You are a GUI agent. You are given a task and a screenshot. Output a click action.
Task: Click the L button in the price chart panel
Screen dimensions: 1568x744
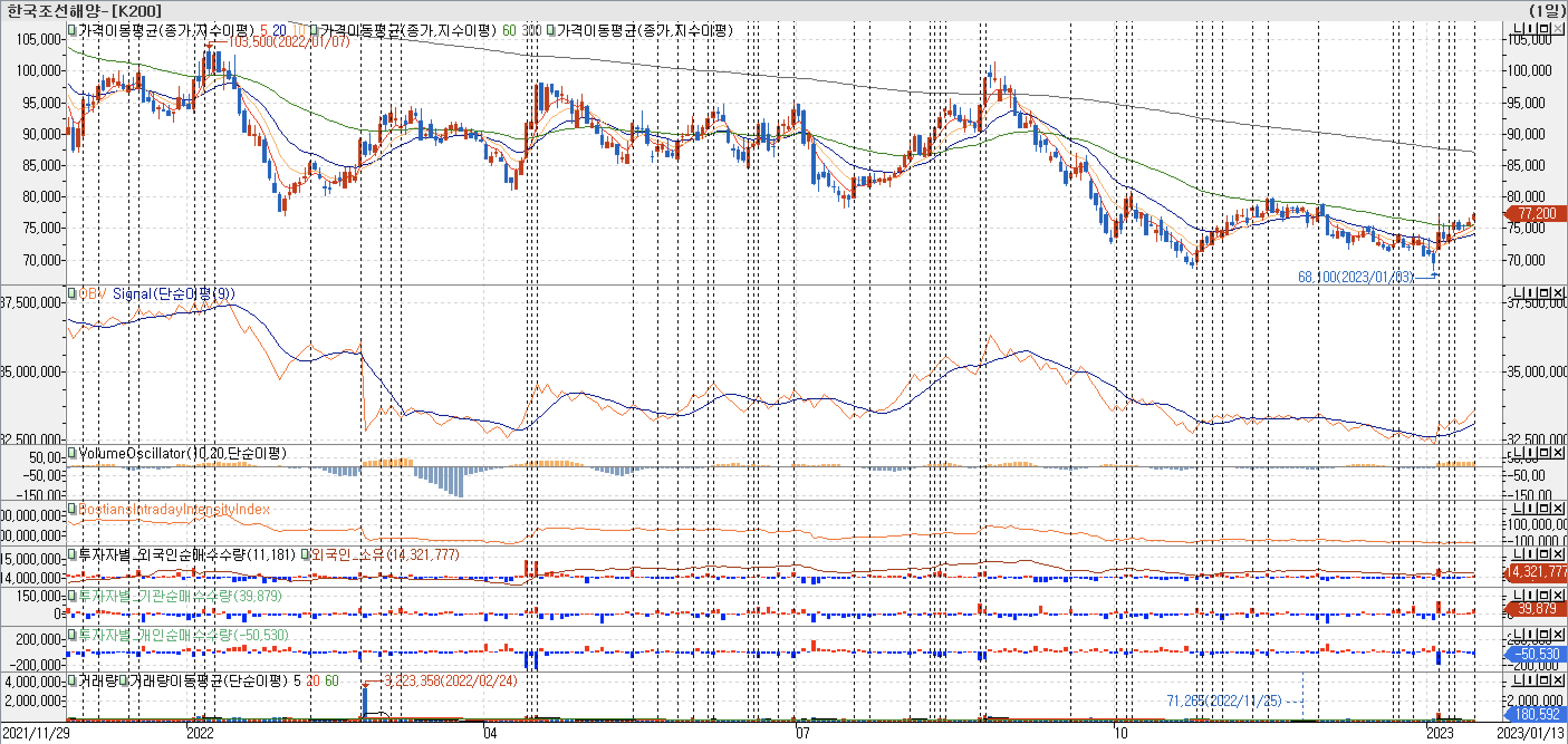coord(1518,28)
